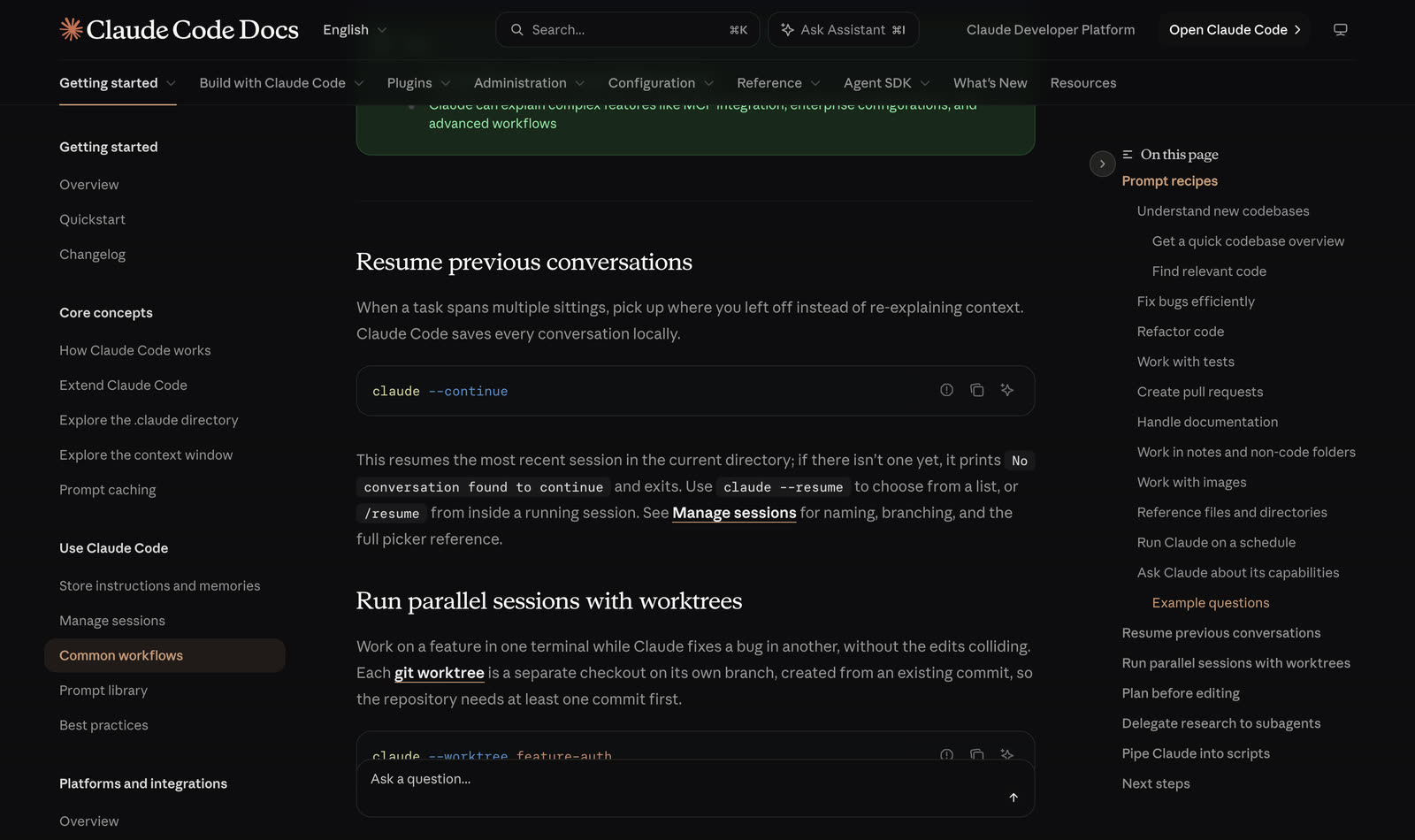Open the Reference menu
Image resolution: width=1415 pixels, height=840 pixels.
778,83
